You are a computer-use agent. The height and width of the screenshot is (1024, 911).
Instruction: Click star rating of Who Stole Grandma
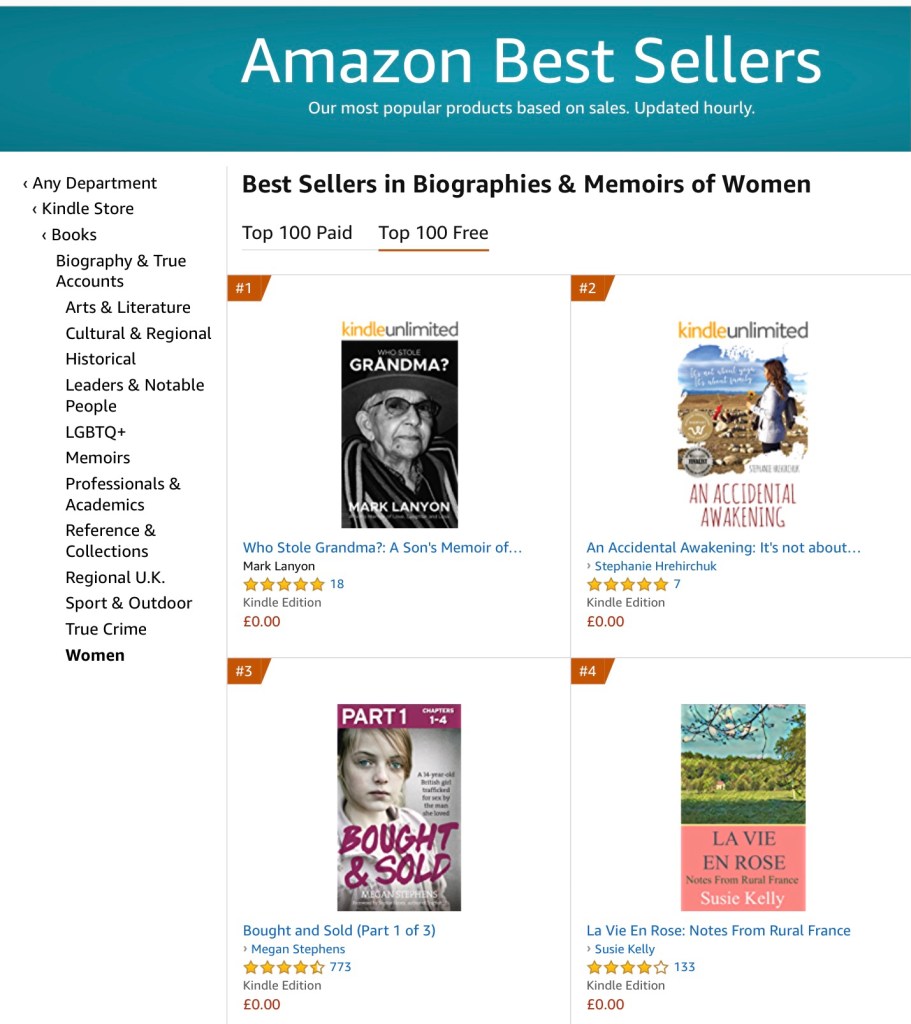coord(284,585)
